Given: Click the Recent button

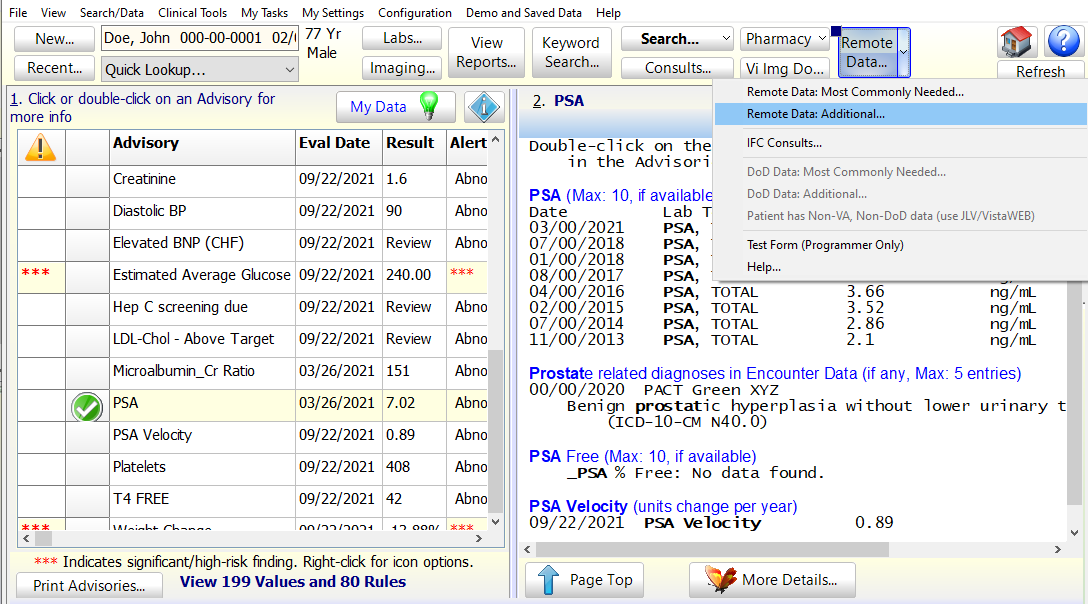Looking at the screenshot, I should click(x=54, y=68).
